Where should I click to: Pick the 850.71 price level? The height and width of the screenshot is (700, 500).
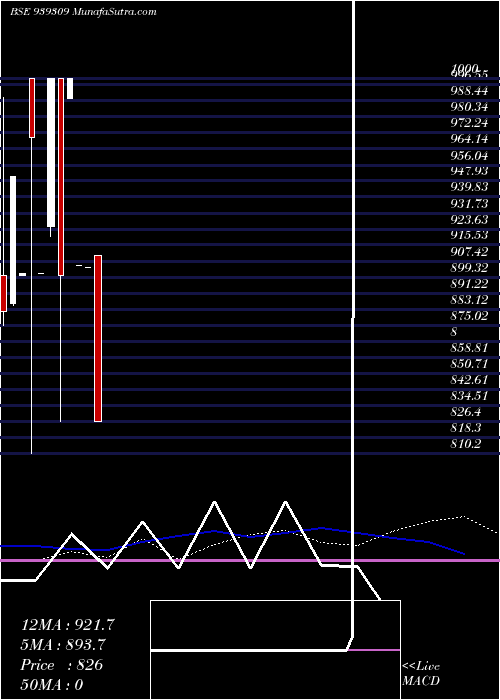click(x=469, y=364)
